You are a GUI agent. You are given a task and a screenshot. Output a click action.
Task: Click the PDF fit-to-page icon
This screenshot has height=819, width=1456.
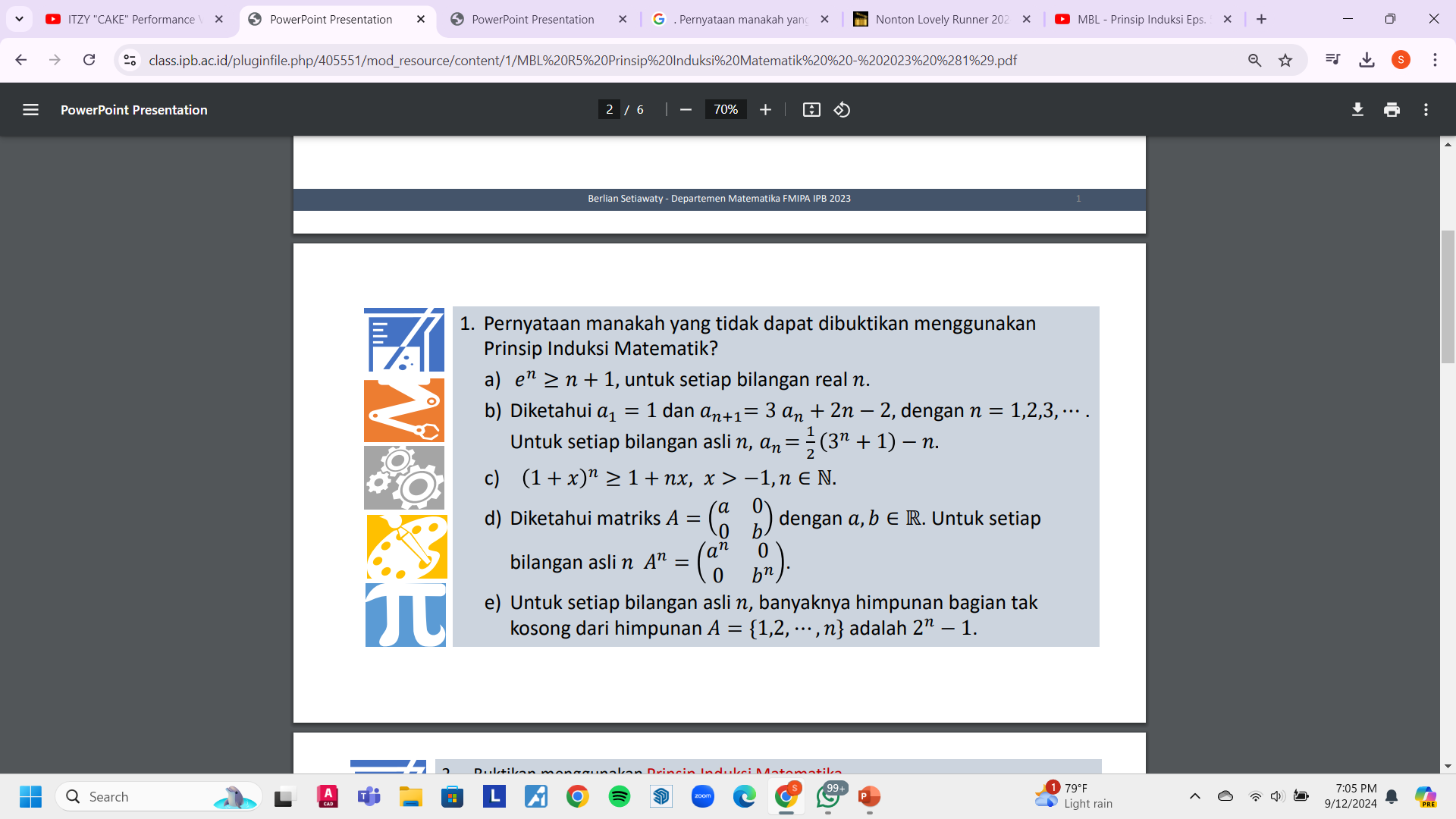click(x=811, y=110)
